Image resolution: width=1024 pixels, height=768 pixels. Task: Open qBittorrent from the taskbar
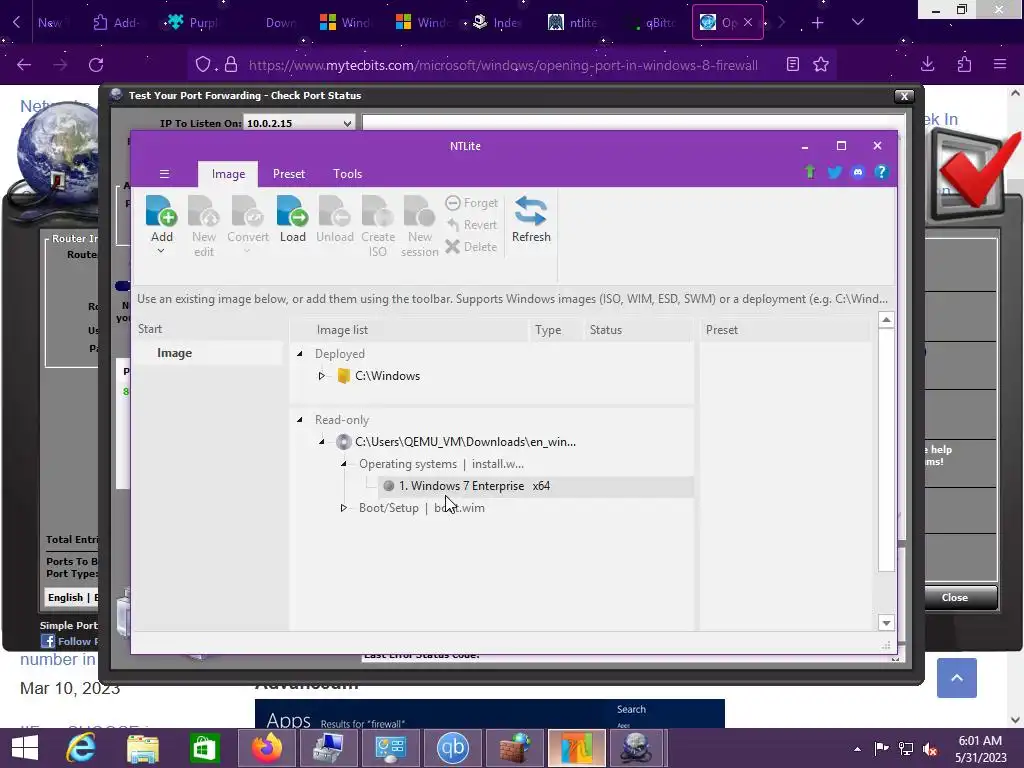click(x=453, y=748)
